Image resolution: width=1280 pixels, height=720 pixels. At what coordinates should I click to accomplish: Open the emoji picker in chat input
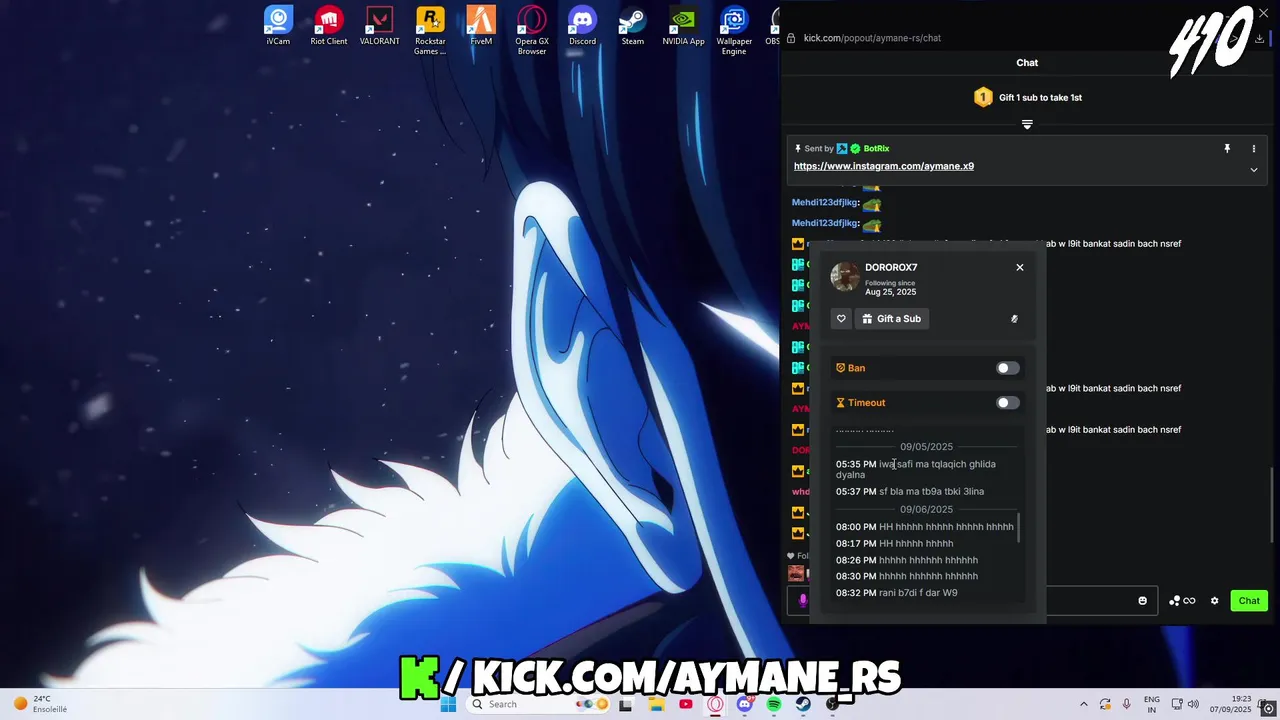coord(1143,601)
